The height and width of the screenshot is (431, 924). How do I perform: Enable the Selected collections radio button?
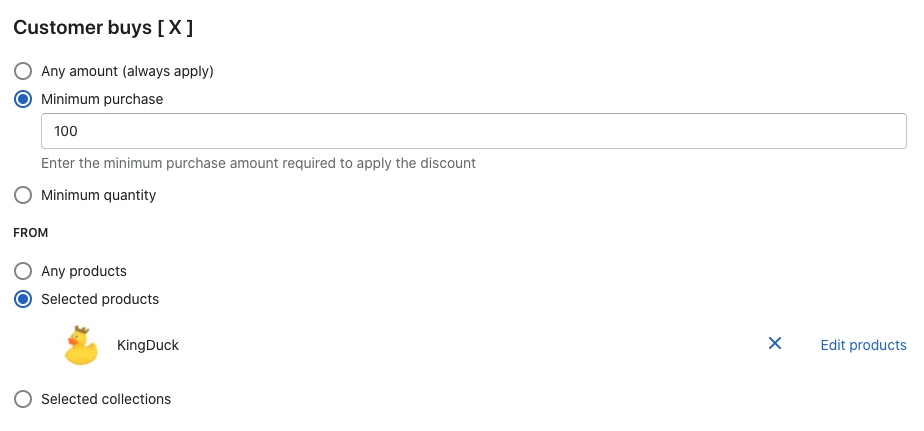coord(23,400)
